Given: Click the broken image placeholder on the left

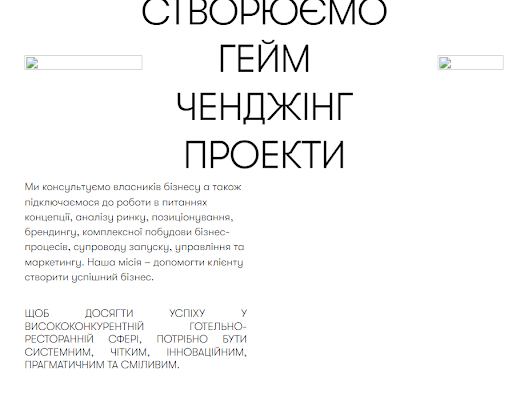Looking at the screenshot, I should (x=83, y=63).
